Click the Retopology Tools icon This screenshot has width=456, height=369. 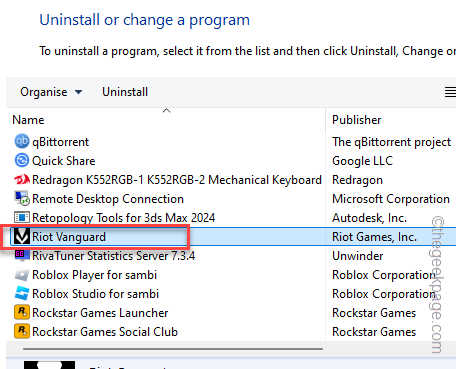22,218
